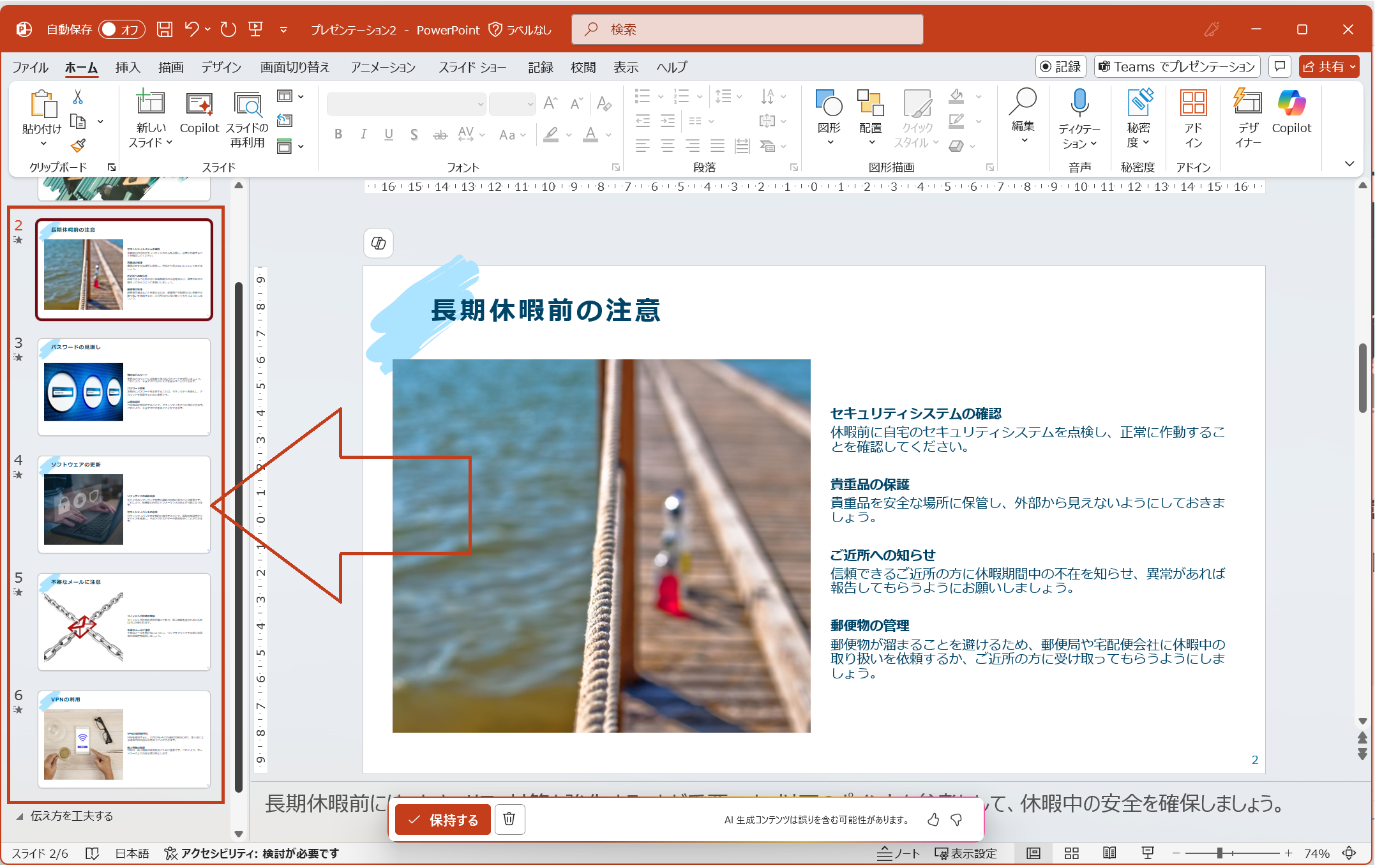Expand the font name dropdown
Image resolution: width=1375 pixels, height=868 pixels.
480,103
